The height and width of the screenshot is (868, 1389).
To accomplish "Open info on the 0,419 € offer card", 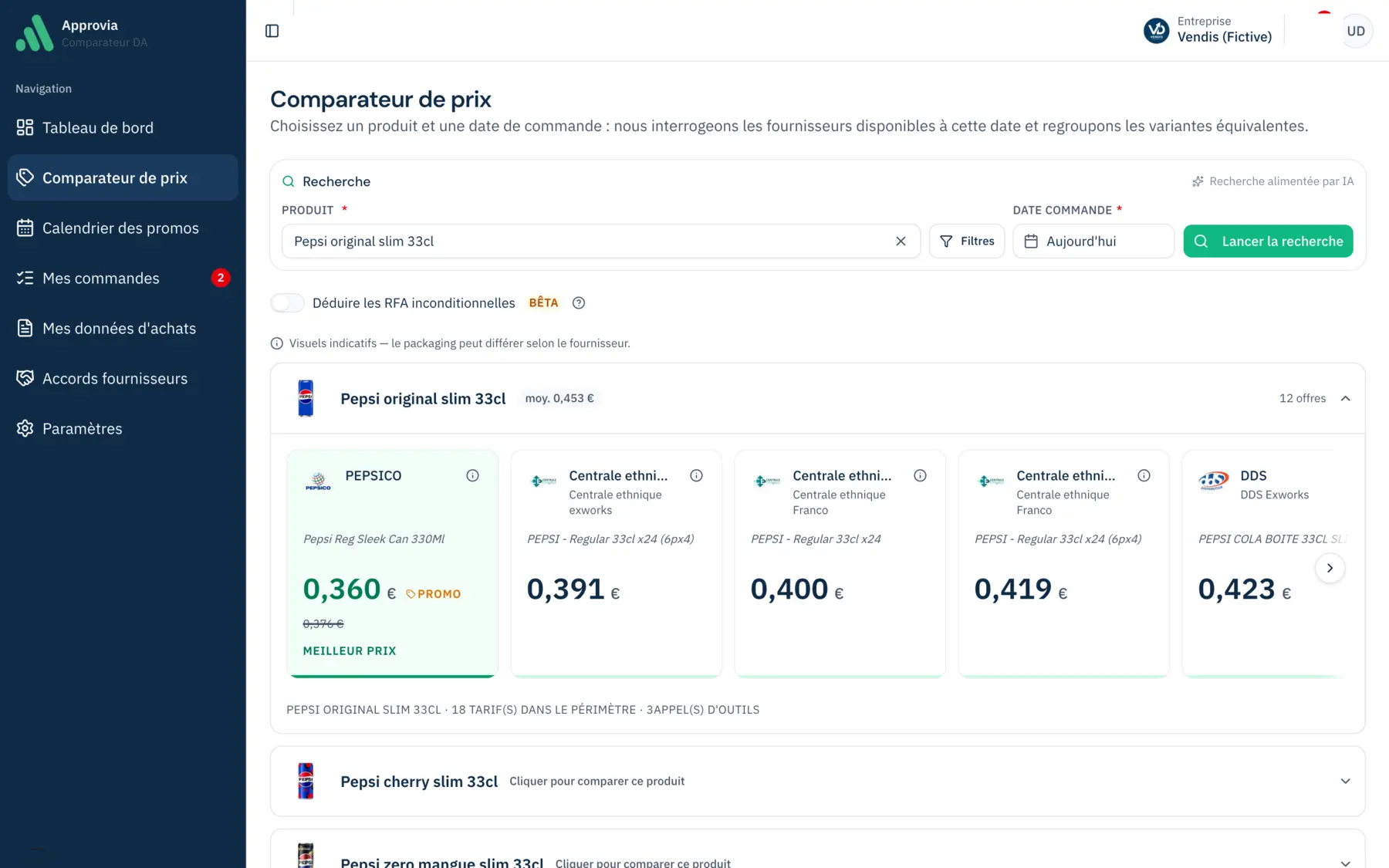I will [x=1144, y=475].
